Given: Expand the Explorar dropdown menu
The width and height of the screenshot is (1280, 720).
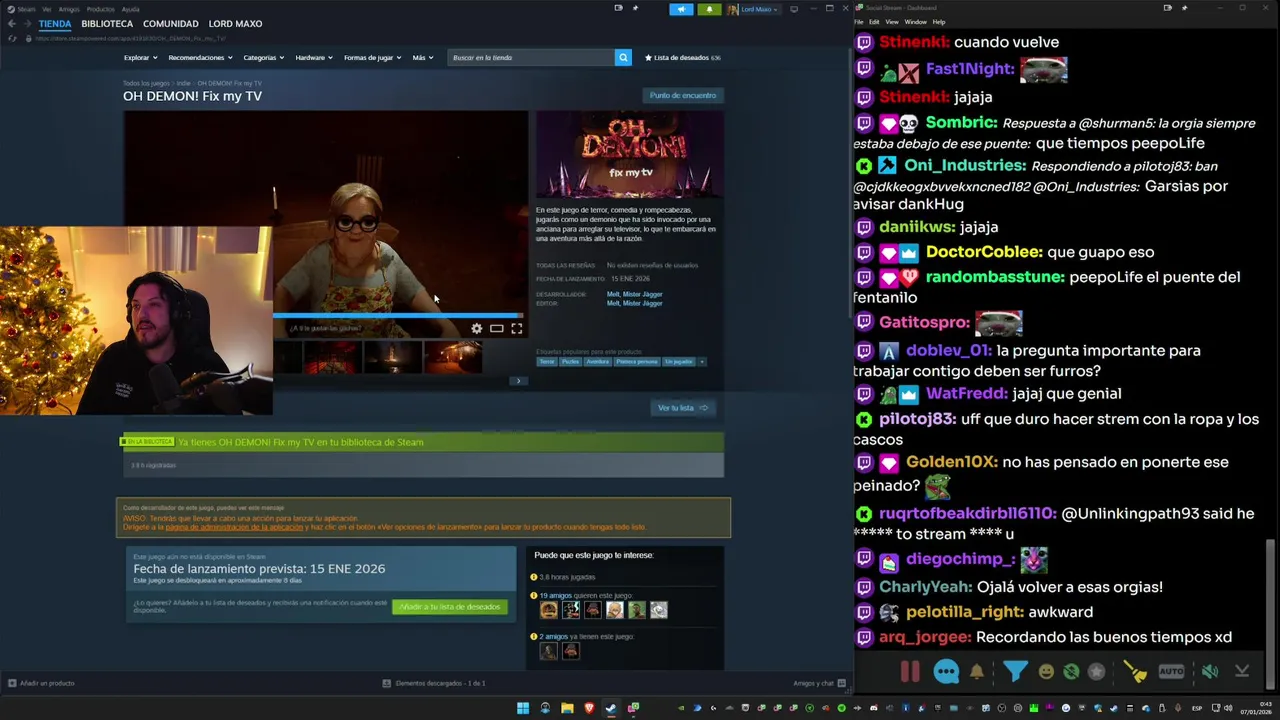Looking at the screenshot, I should tap(139, 57).
